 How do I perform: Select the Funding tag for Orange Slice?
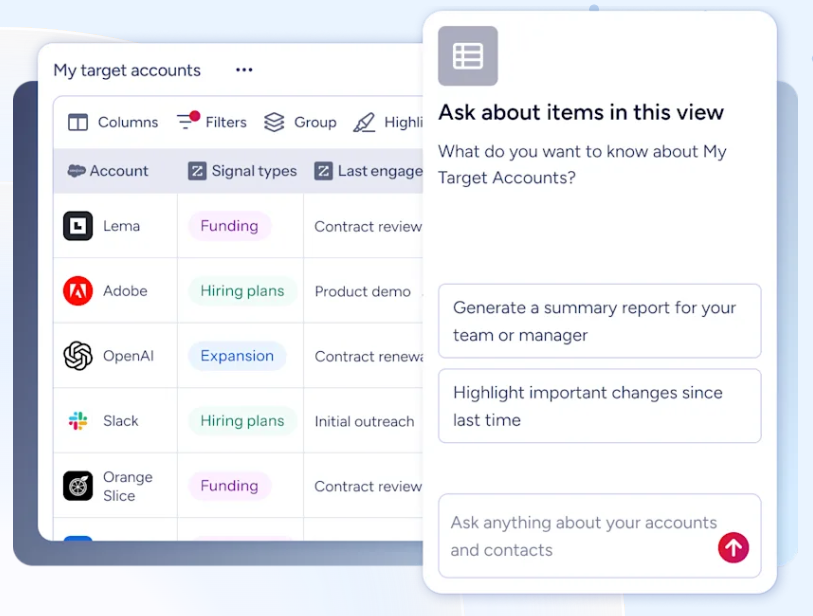[x=229, y=486]
